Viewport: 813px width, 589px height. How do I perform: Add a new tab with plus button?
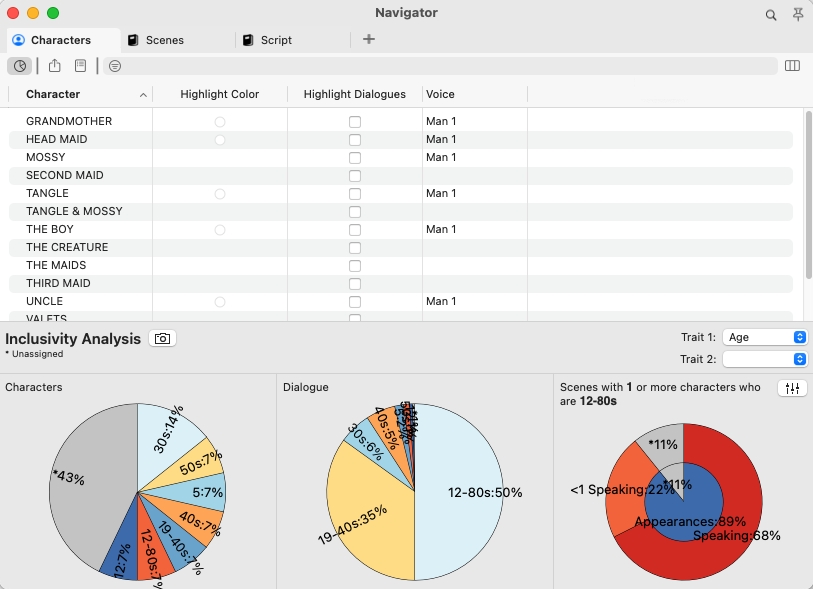369,40
